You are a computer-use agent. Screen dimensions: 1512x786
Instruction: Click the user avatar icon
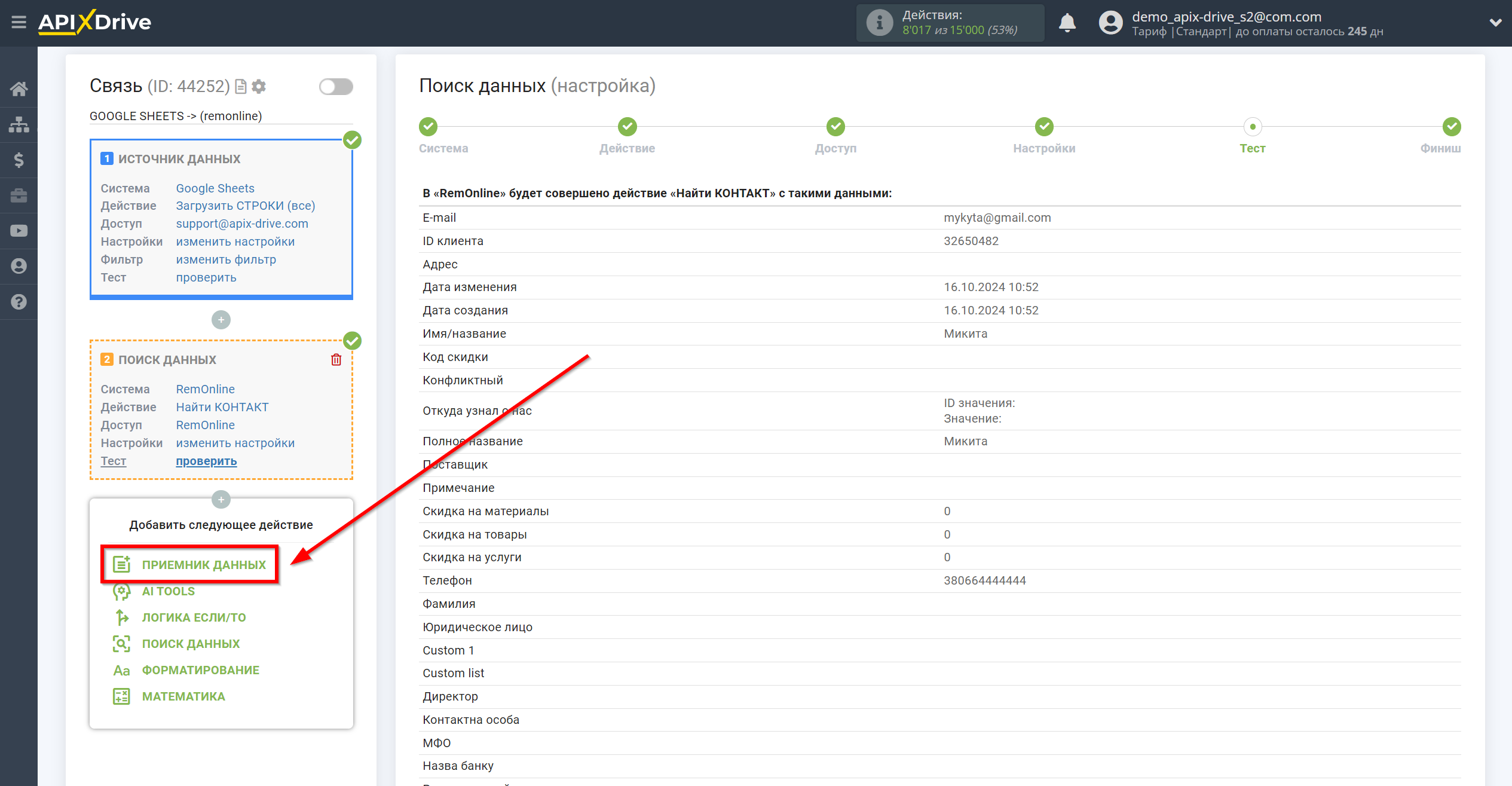click(x=1110, y=23)
